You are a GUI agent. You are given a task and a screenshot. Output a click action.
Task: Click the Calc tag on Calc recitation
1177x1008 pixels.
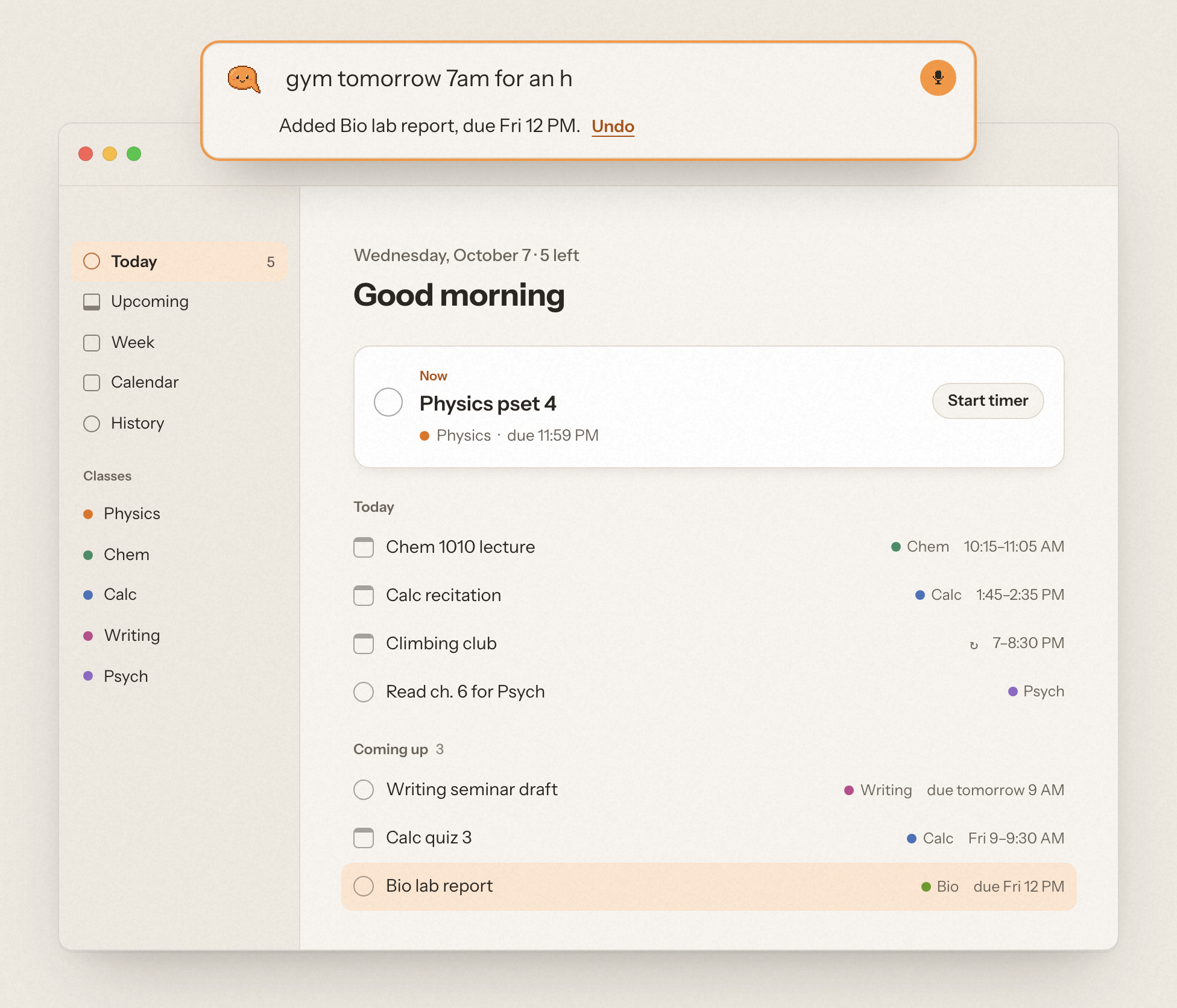coord(938,595)
